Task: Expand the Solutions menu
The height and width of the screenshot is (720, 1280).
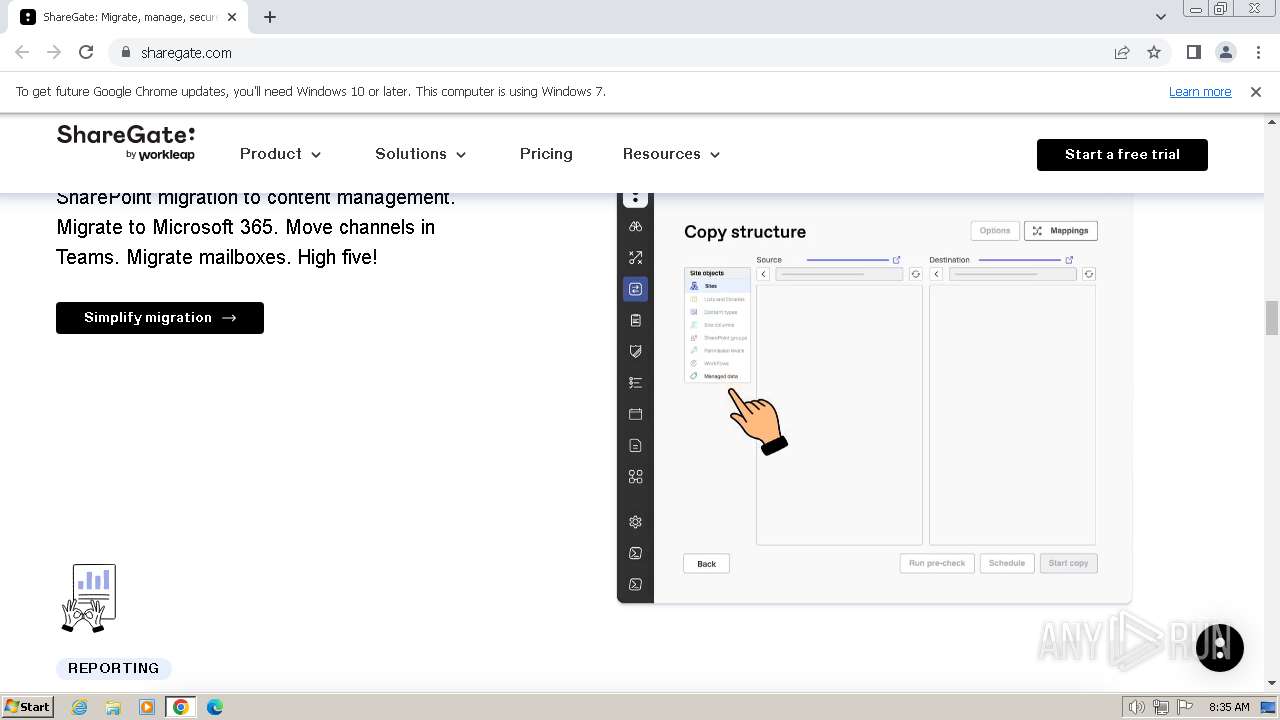Action: click(x=421, y=154)
